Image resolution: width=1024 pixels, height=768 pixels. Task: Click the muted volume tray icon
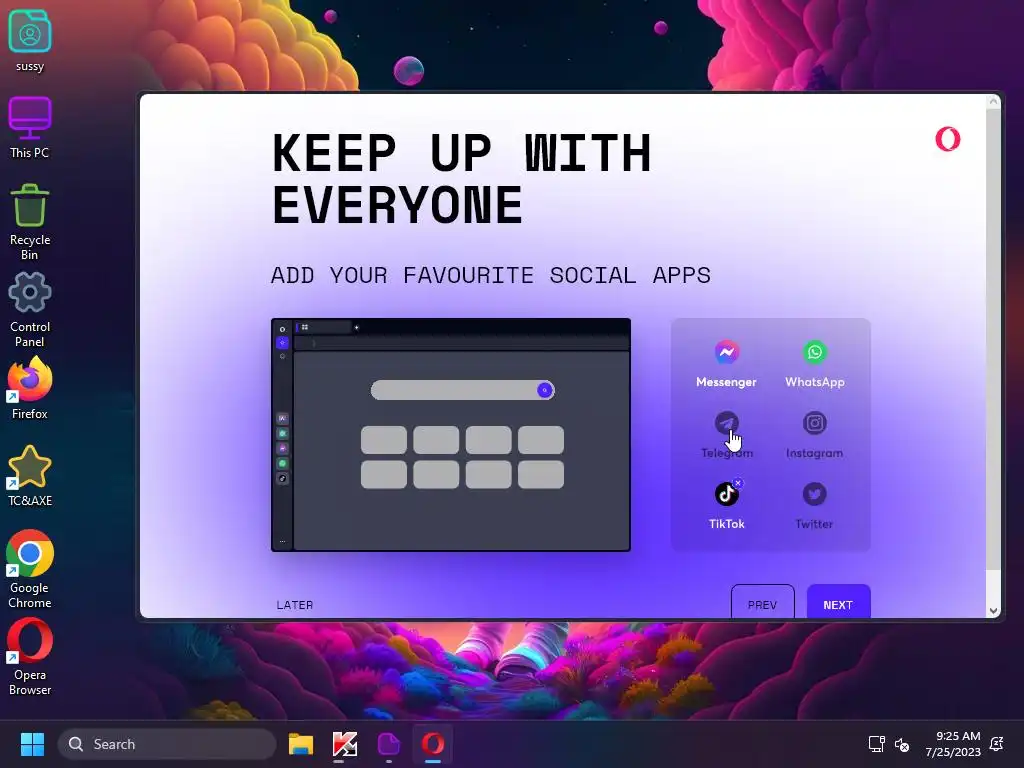(x=902, y=744)
